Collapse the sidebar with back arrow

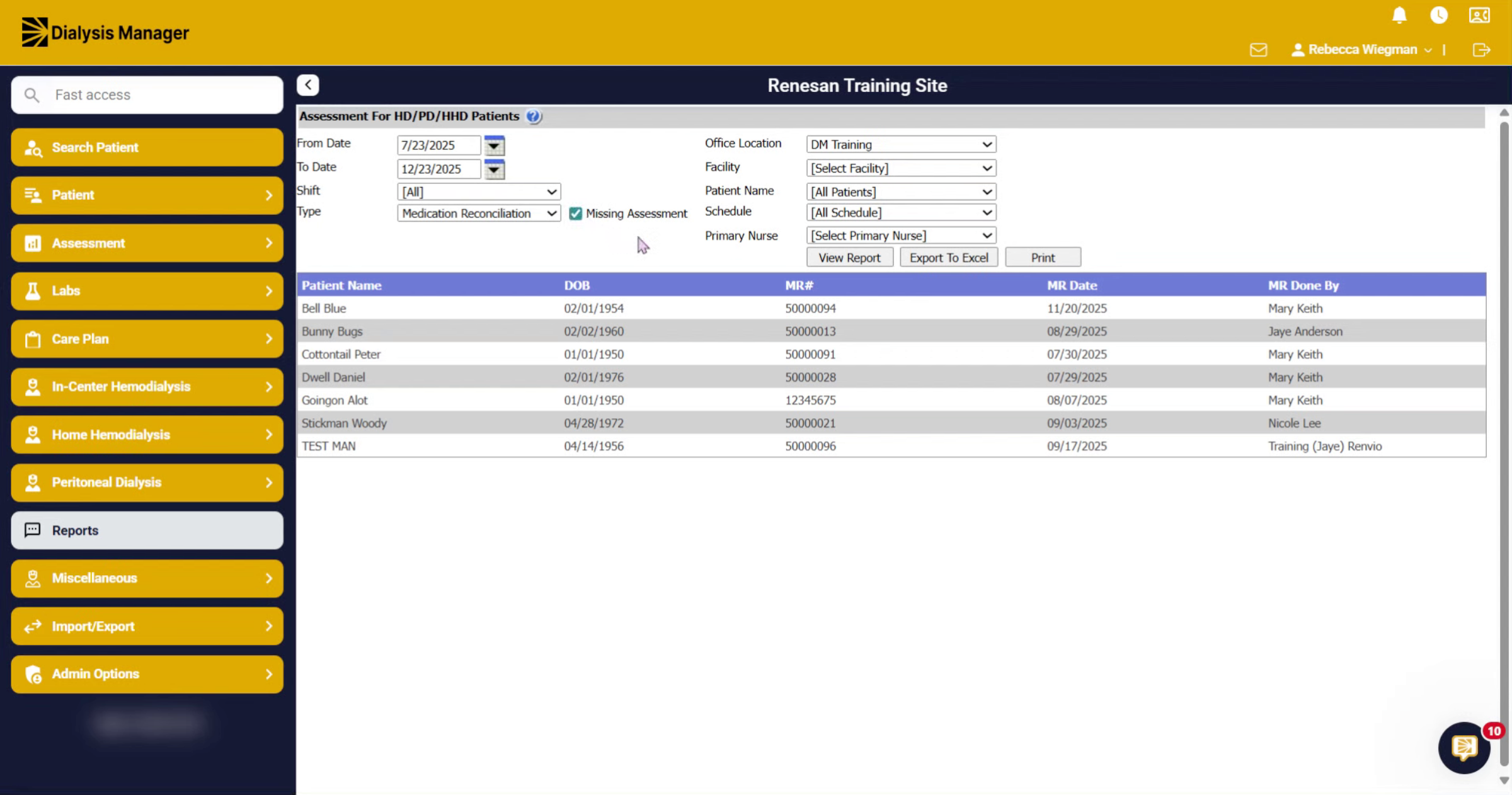pos(308,85)
